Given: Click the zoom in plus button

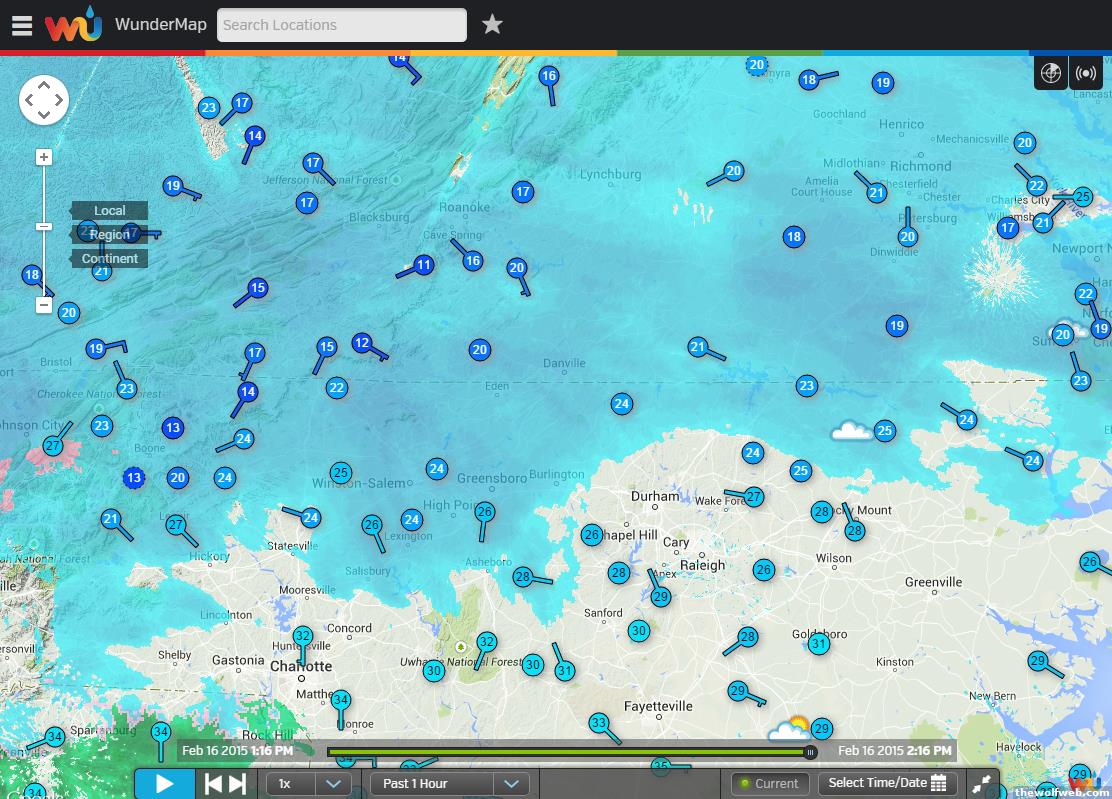Looking at the screenshot, I should tap(44, 157).
